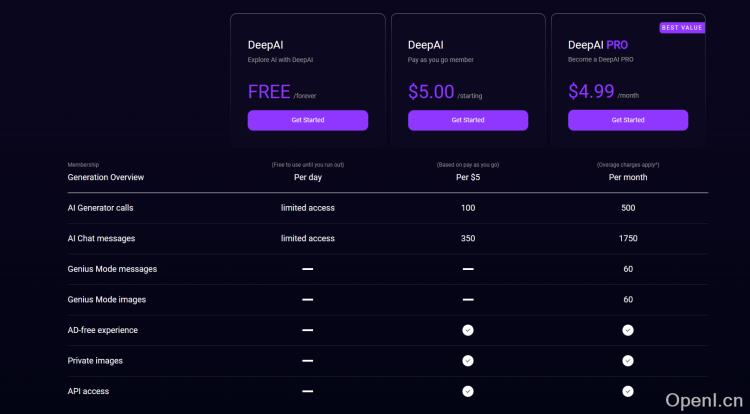The width and height of the screenshot is (750, 414).
Task: Click the AI Generator calls row label
Action: point(100,208)
